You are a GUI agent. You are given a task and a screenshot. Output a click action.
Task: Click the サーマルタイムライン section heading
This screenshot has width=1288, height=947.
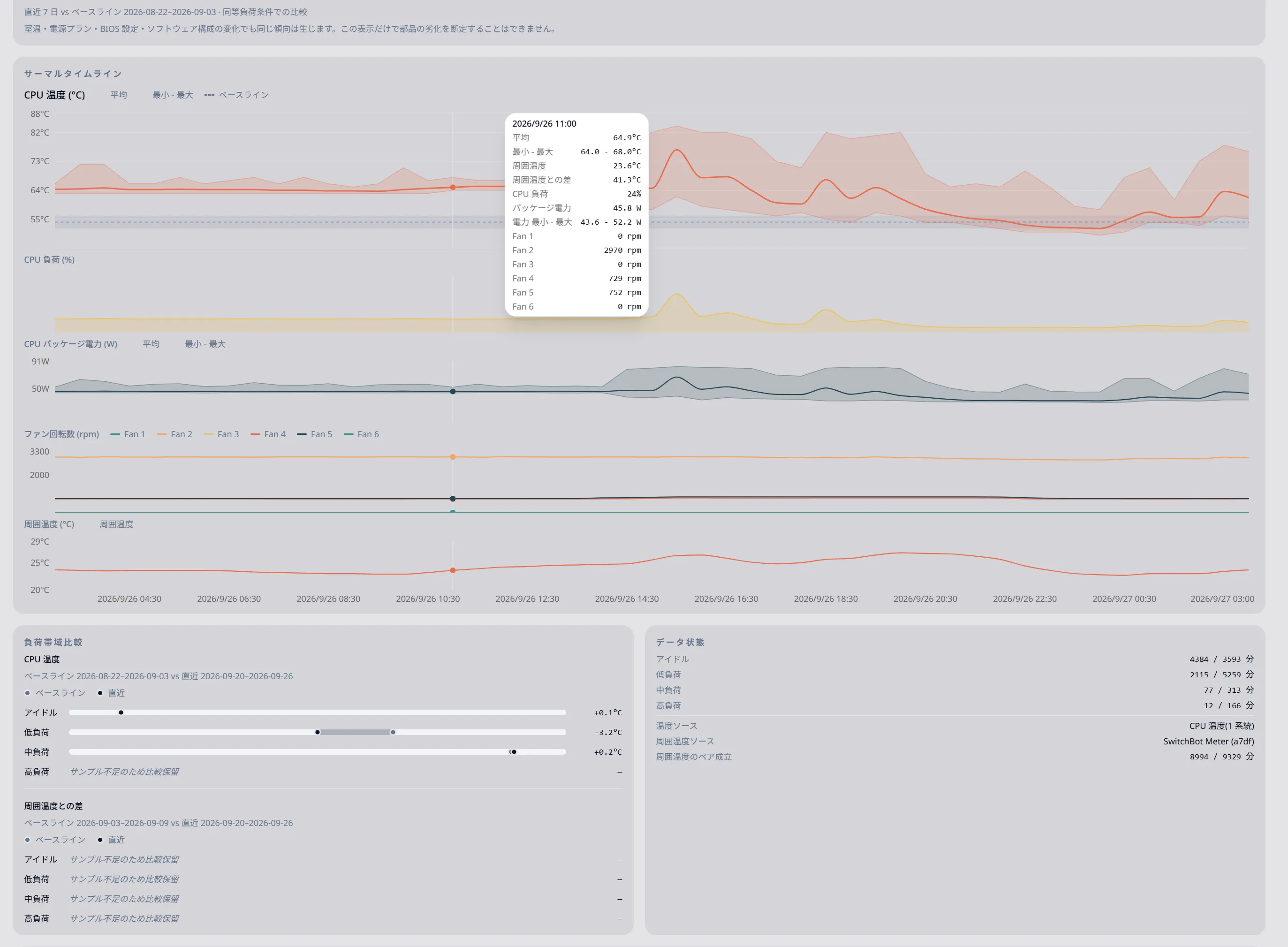coord(73,73)
